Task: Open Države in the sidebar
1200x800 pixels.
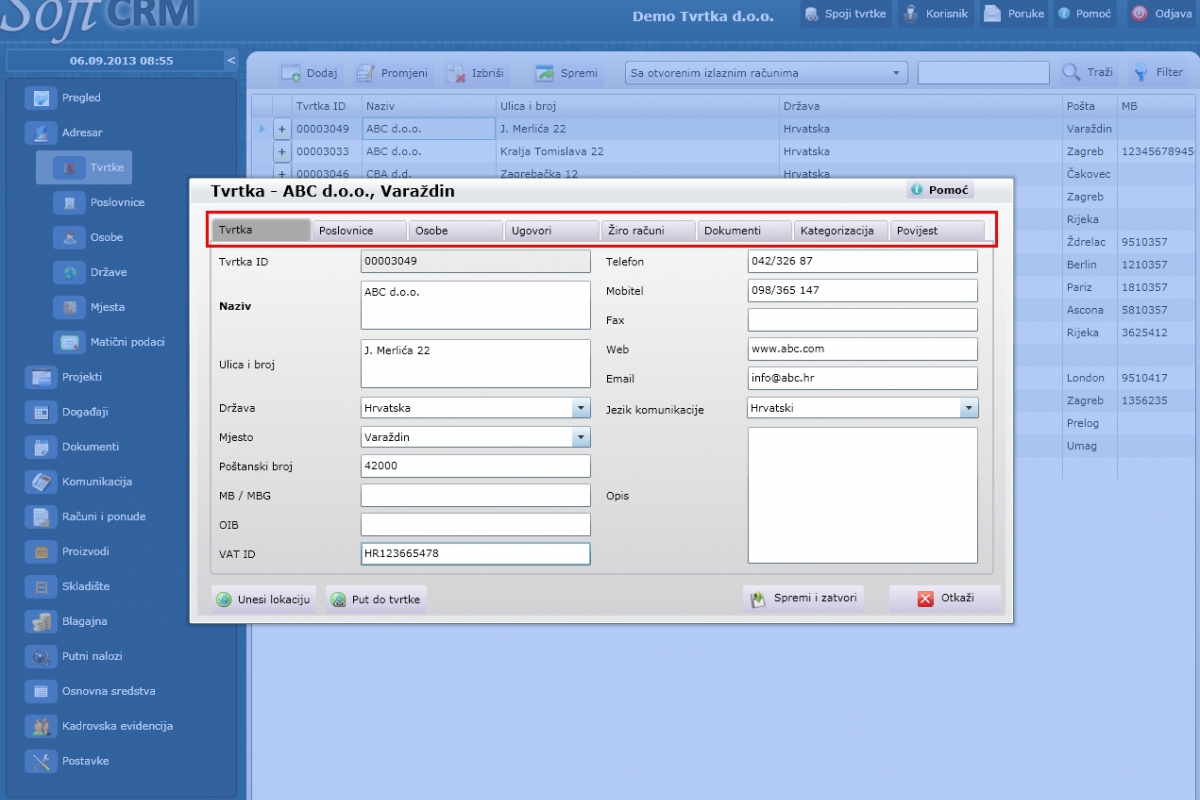Action: (92, 272)
